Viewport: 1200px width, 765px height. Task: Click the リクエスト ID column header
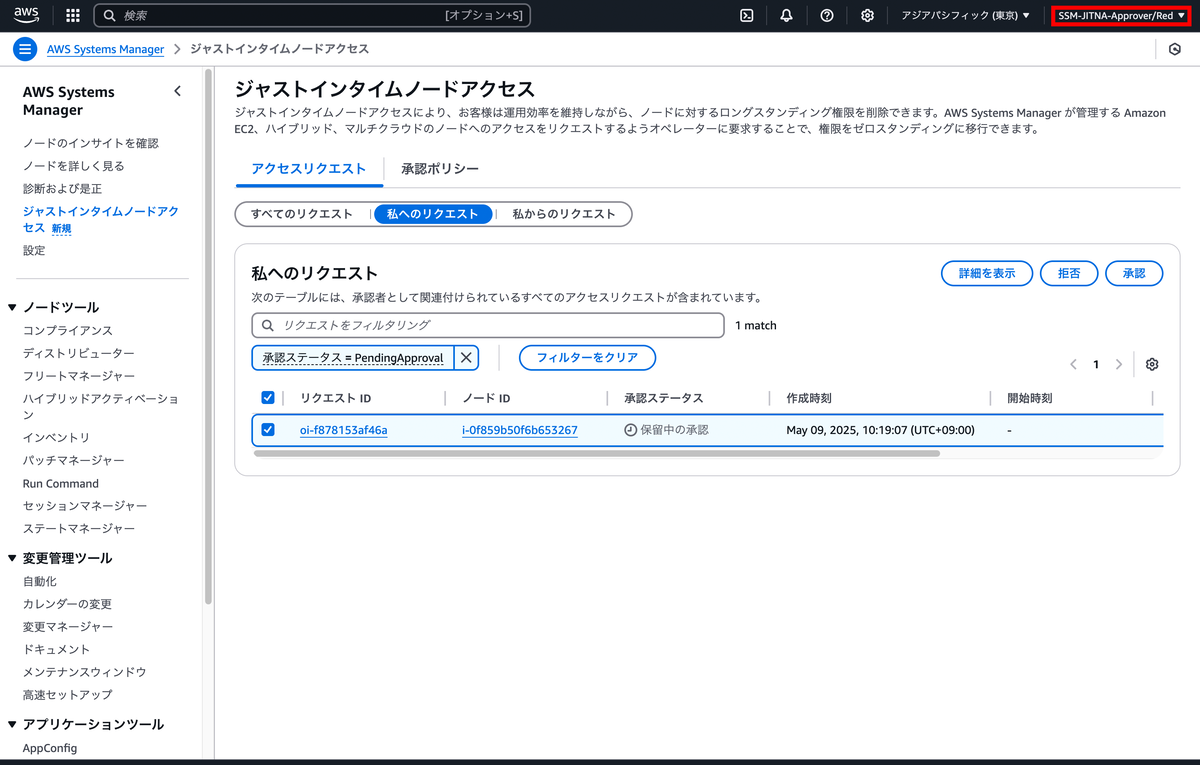(x=336, y=398)
